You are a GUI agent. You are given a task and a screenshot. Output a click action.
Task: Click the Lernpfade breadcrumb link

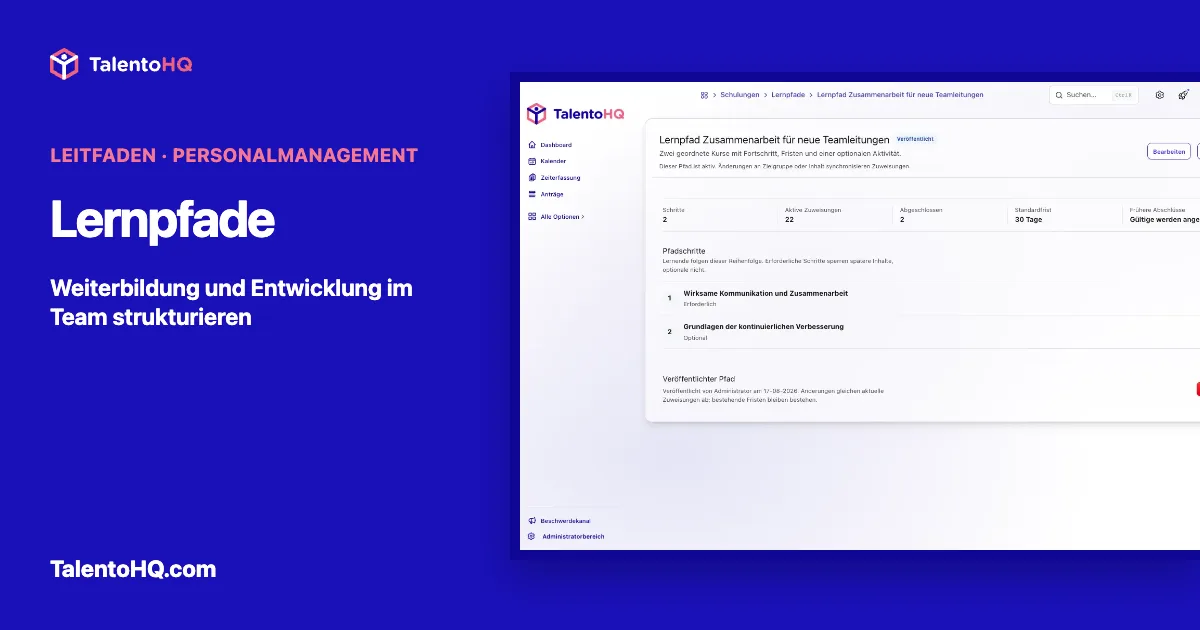coord(789,95)
